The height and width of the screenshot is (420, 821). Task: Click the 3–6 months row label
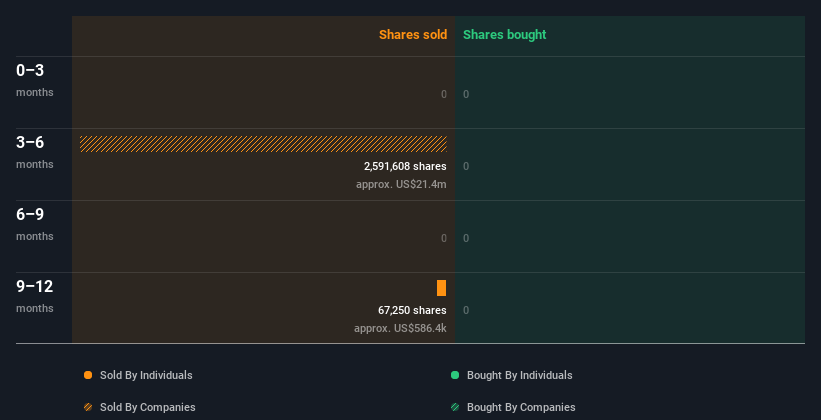35,152
